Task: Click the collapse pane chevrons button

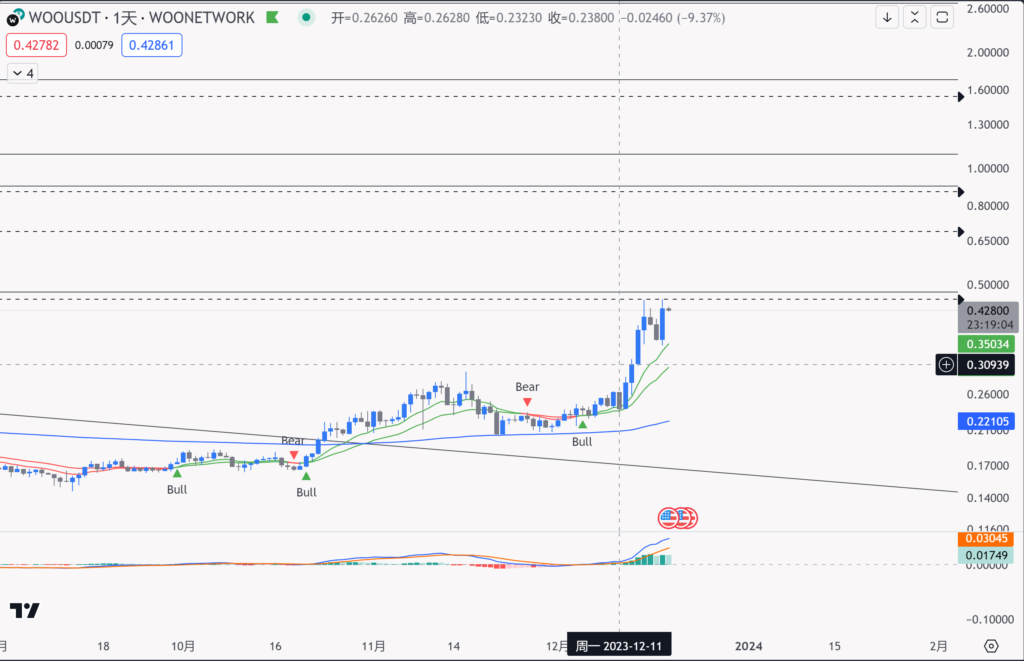Action: [x=914, y=18]
